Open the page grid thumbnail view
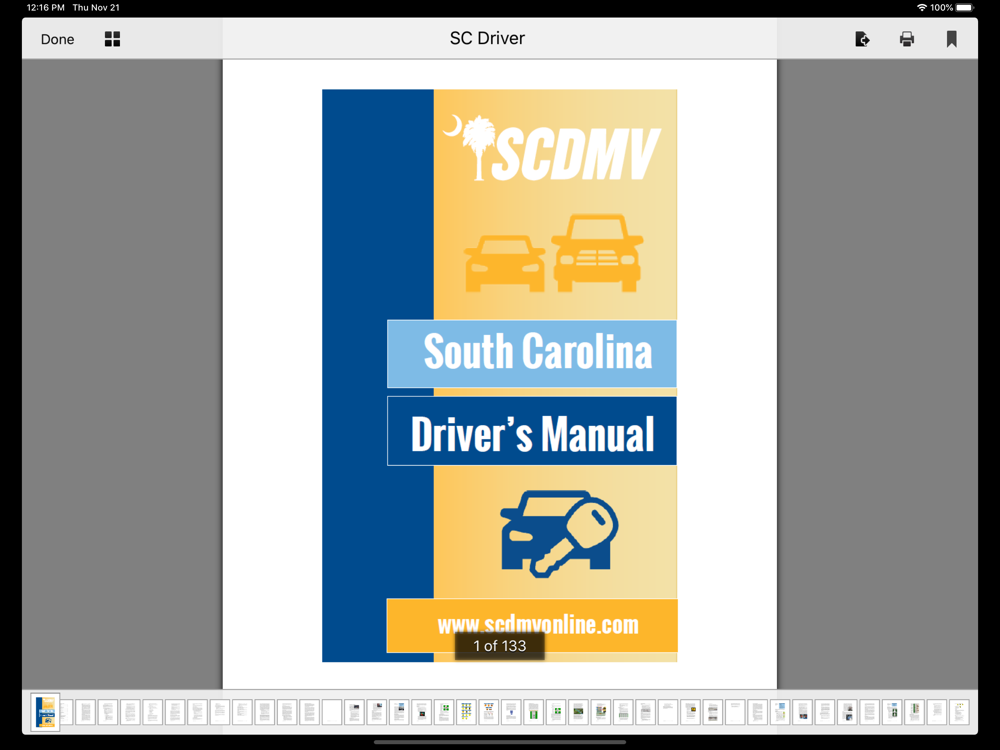 pos(112,40)
